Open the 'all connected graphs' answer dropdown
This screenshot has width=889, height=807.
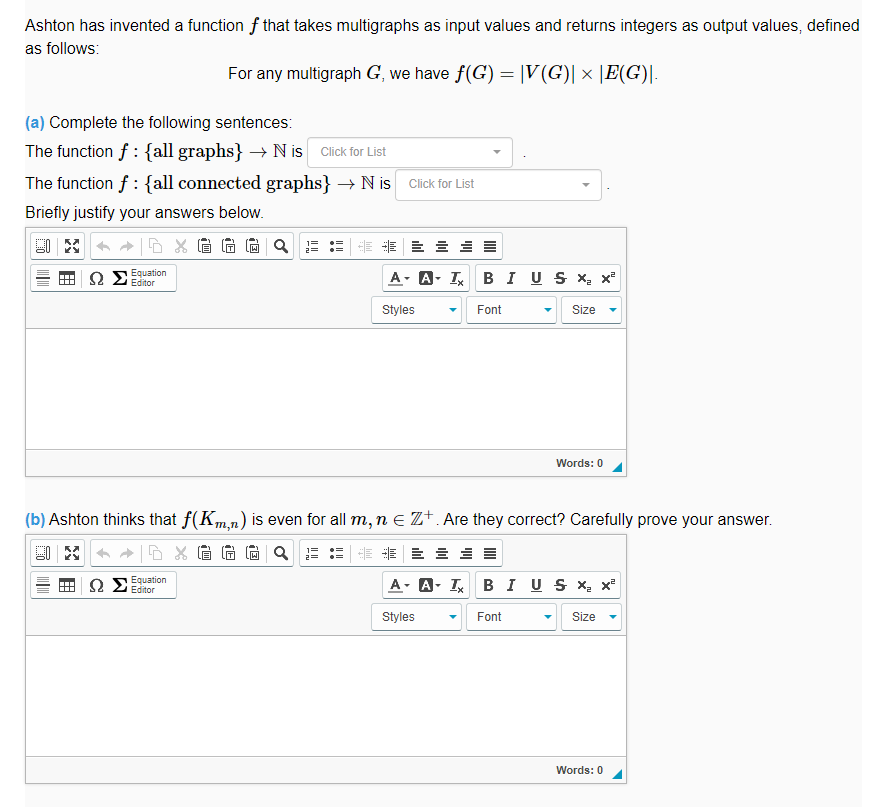click(498, 184)
